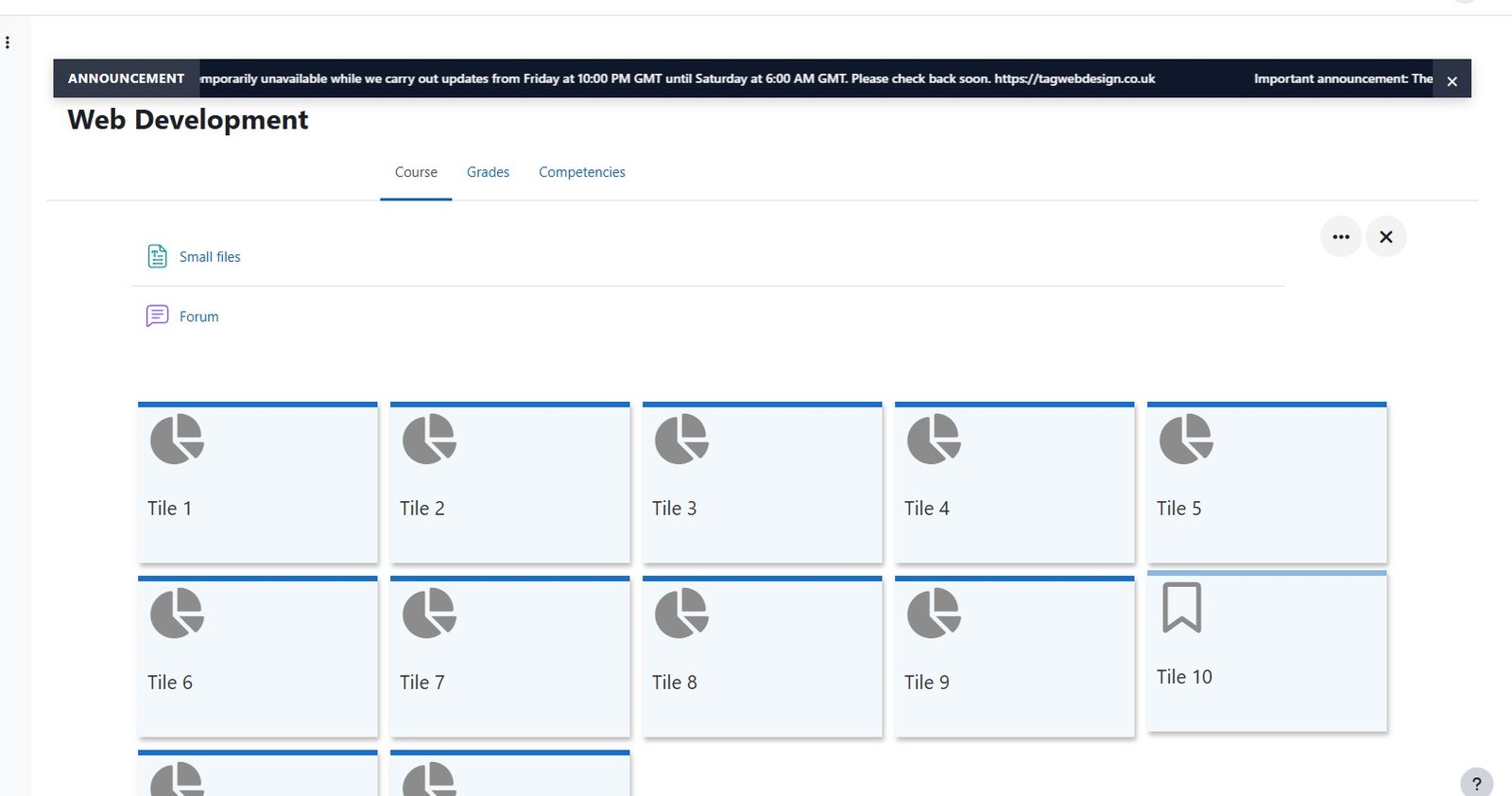
Task: Click the pie chart icon on Tile 6
Action: click(x=177, y=613)
